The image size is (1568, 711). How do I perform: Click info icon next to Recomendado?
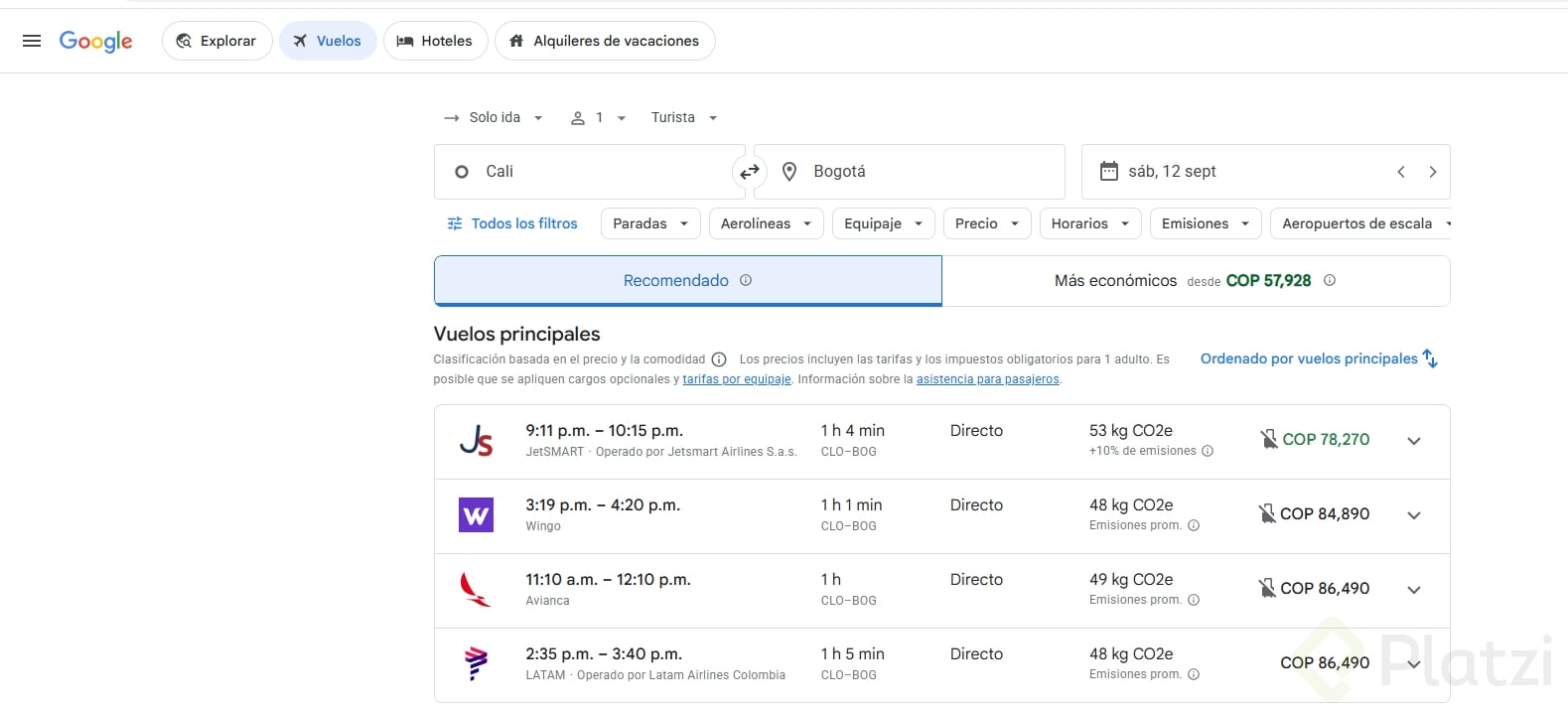[746, 280]
